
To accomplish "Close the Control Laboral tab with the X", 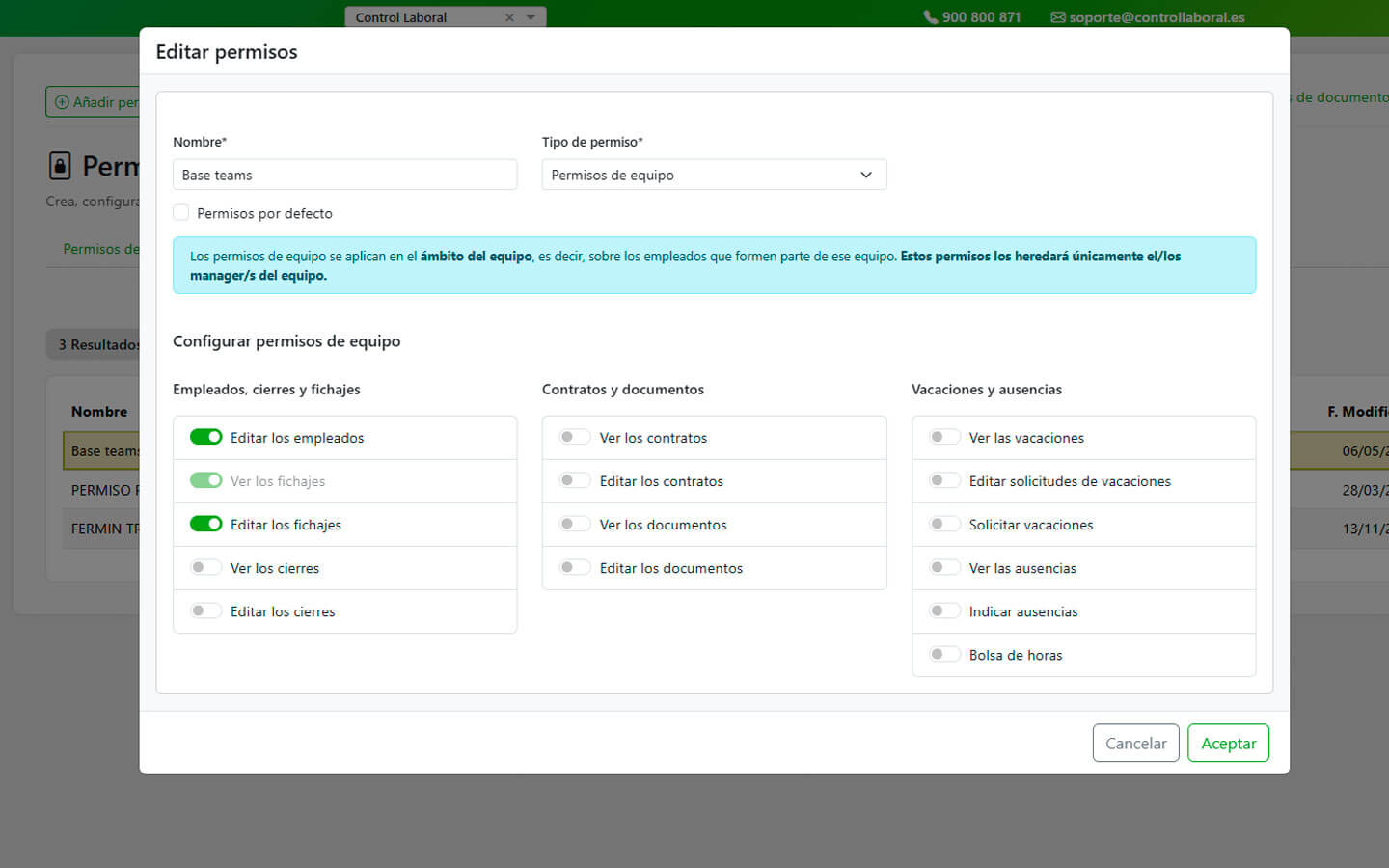I will [509, 17].
